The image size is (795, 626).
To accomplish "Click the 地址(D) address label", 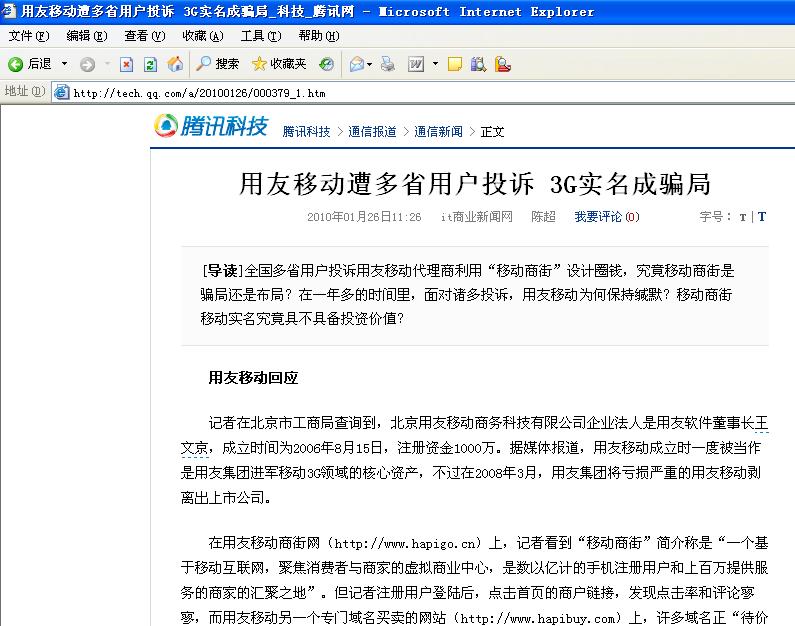I will (24, 91).
